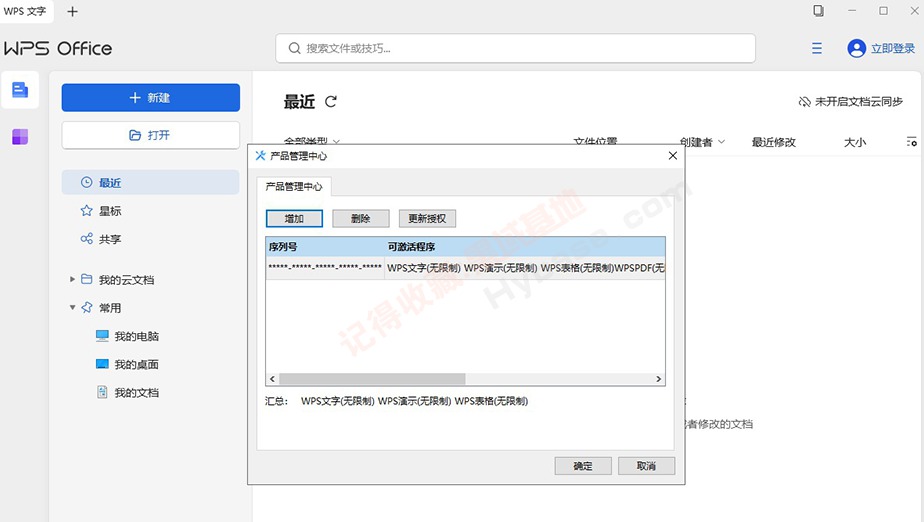Click the document icon beside 我的文档

[102, 392]
